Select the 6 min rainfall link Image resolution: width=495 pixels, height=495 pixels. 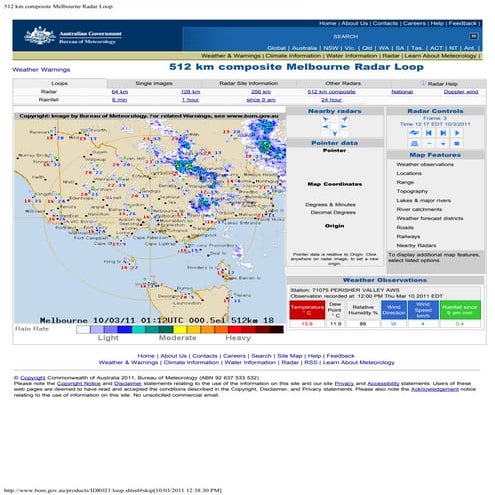(x=119, y=100)
